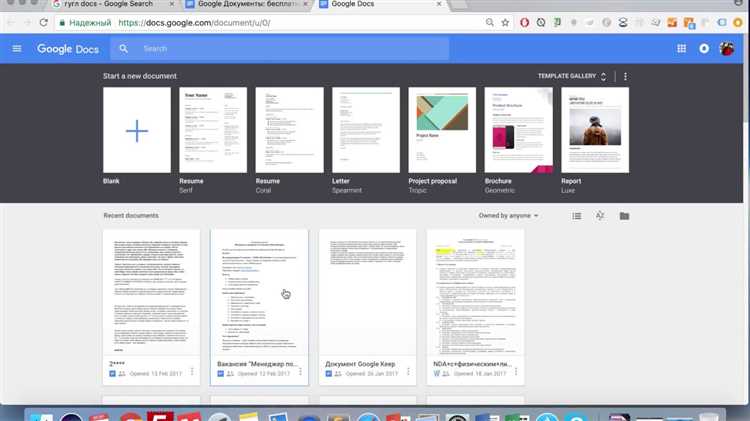Click the secure lock icon in address bar
The image size is (750, 421).
point(62,22)
